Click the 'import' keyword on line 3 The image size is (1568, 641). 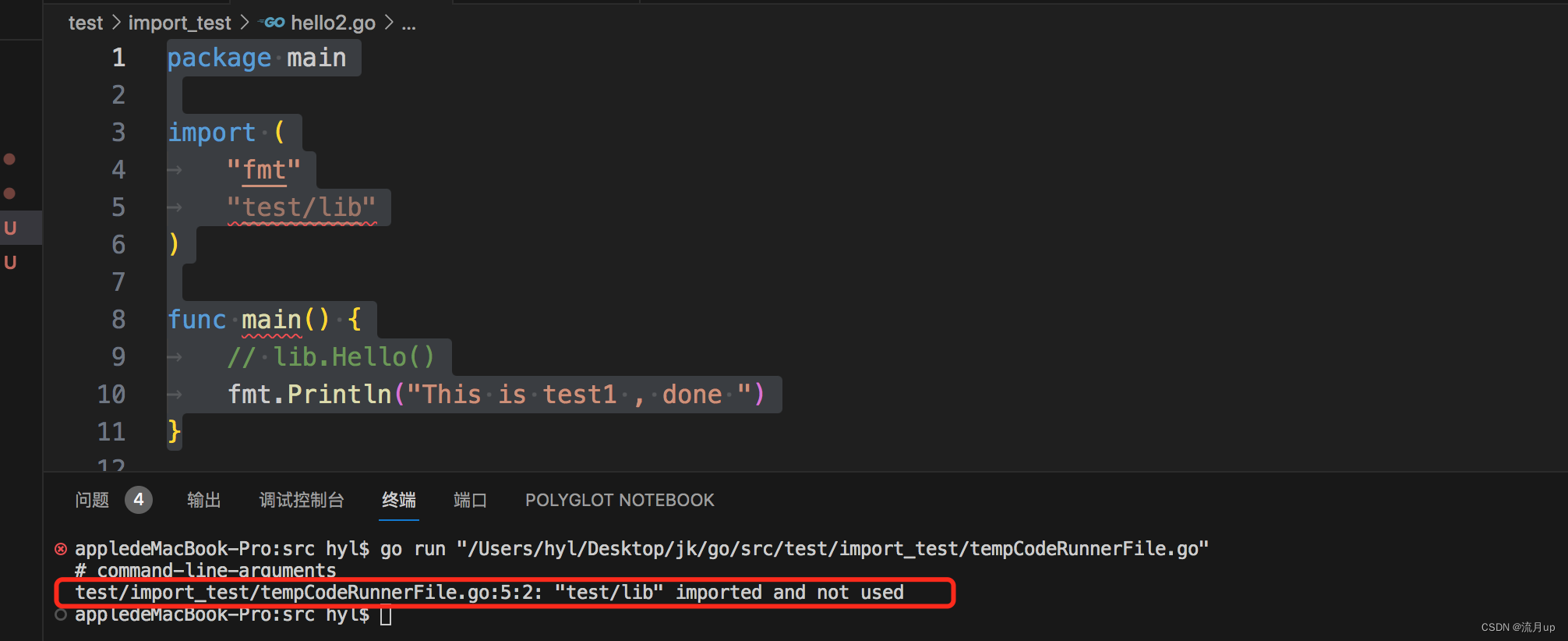211,133
